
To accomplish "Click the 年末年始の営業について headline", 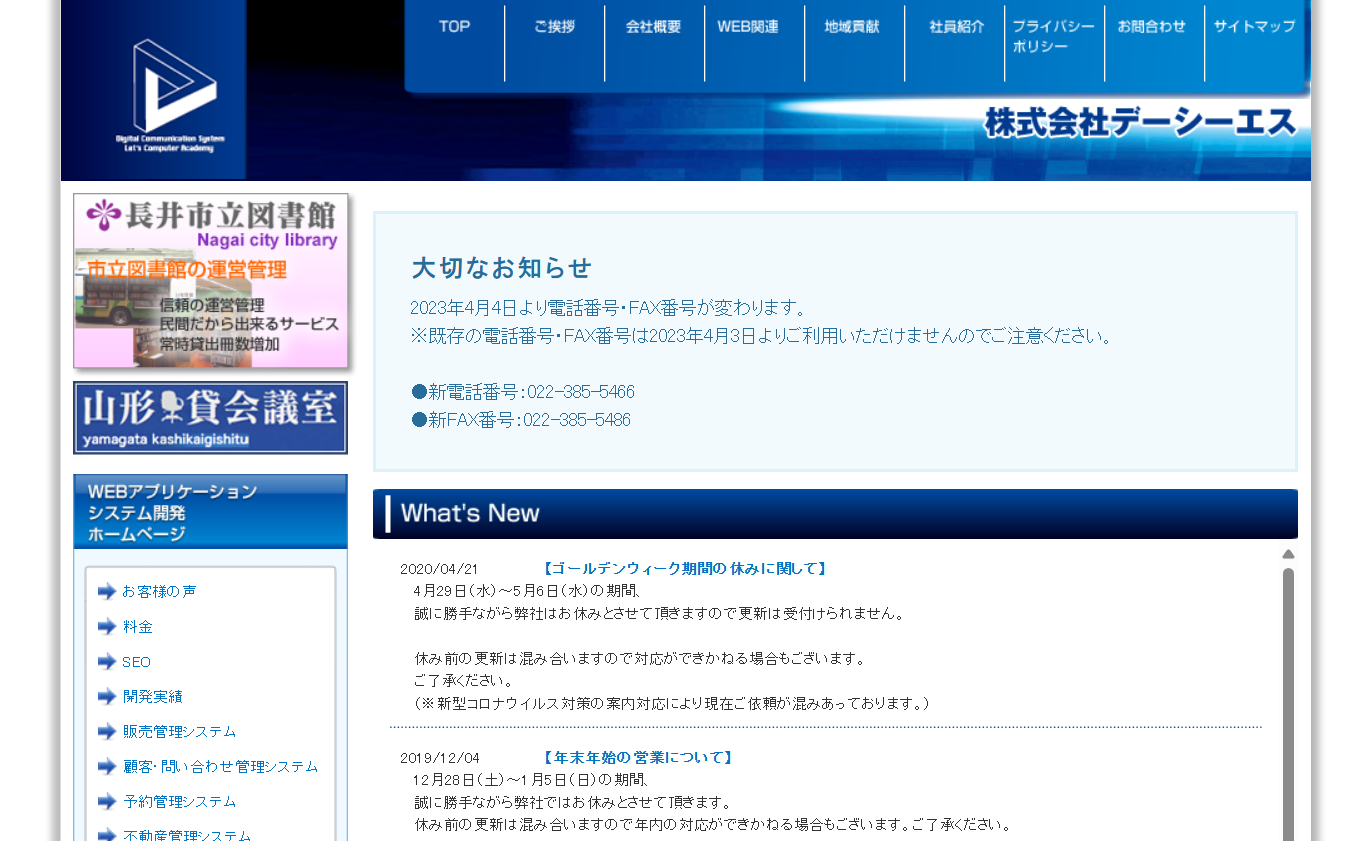I will [x=638, y=757].
